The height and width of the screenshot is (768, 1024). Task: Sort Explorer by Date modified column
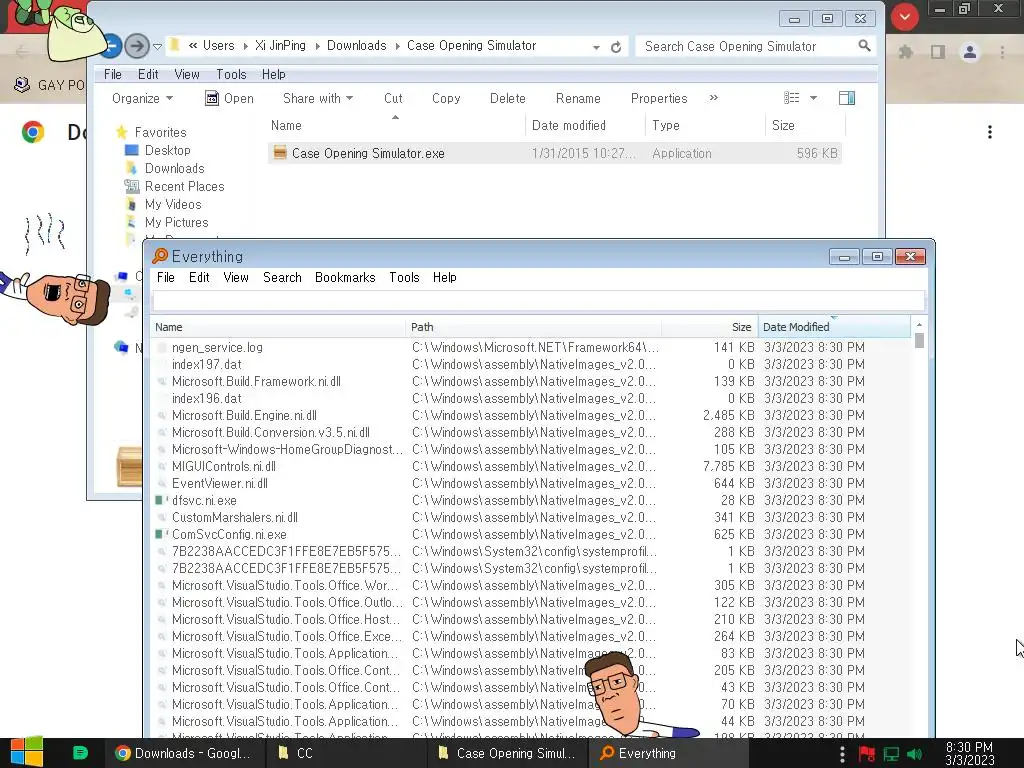pos(586,125)
